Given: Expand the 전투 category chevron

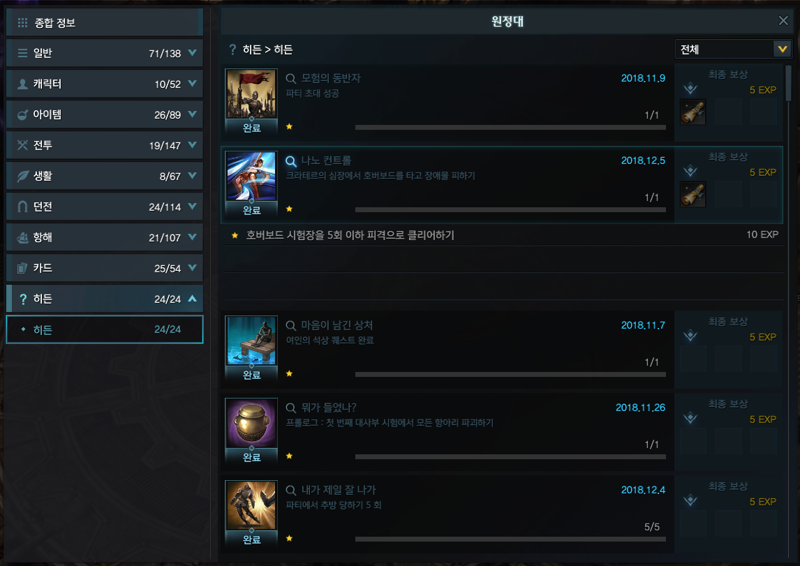Looking at the screenshot, I should pos(192,145).
